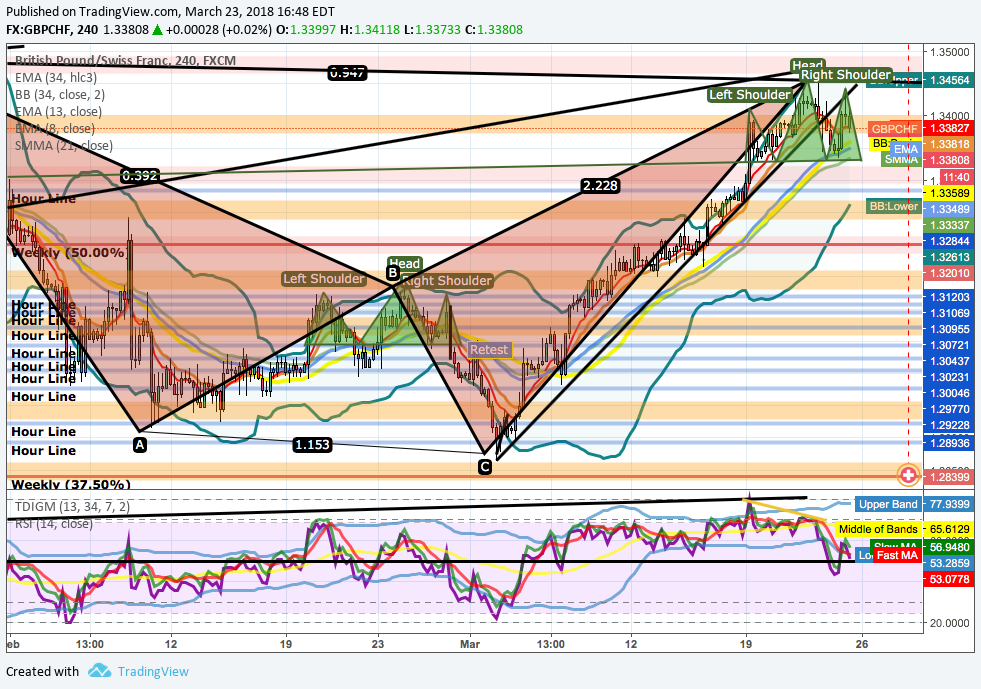The height and width of the screenshot is (689, 981).
Task: Click the 1.30046 price axis label
Action: (949, 393)
